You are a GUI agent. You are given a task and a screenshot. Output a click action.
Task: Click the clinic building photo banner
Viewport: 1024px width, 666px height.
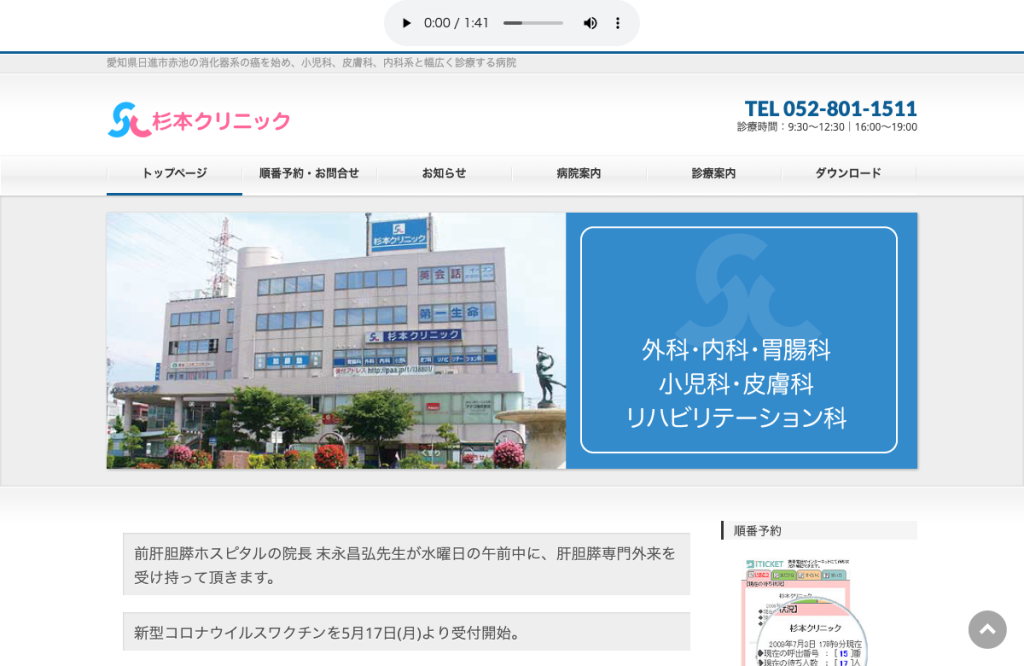pyautogui.click(x=336, y=340)
